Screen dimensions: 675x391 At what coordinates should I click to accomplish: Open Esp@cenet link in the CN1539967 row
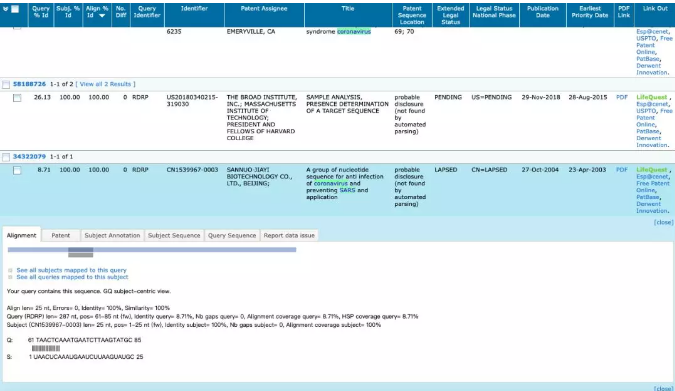652,177
